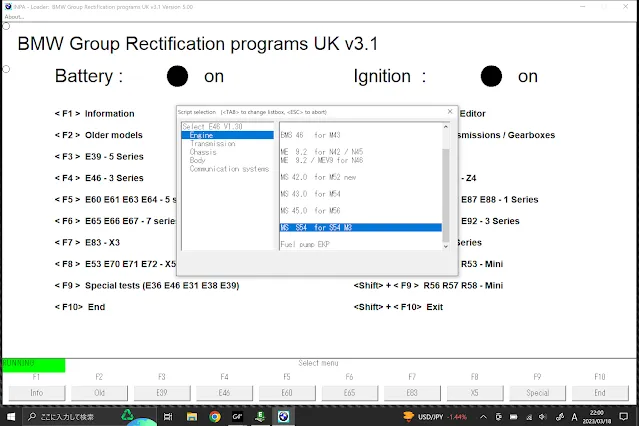
Task: Click script list scrollbar up arrow
Action: point(446,127)
